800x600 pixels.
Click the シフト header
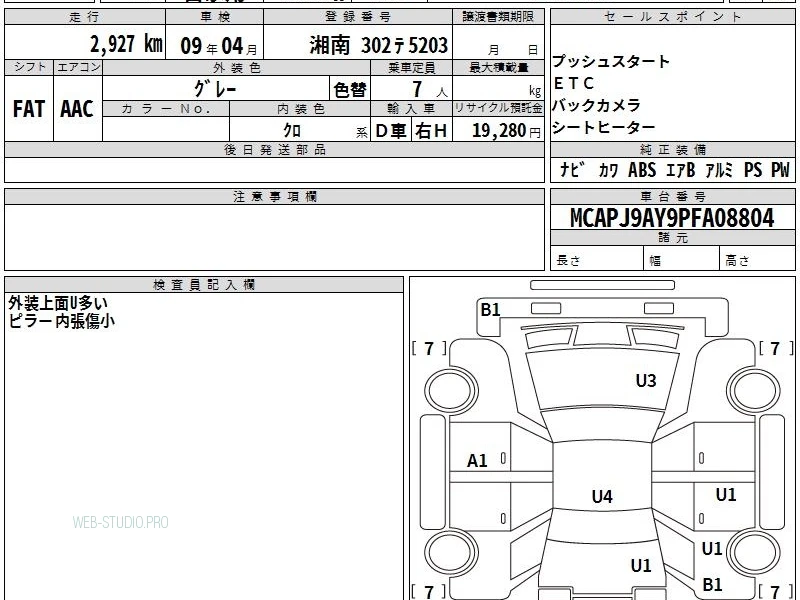(30, 67)
